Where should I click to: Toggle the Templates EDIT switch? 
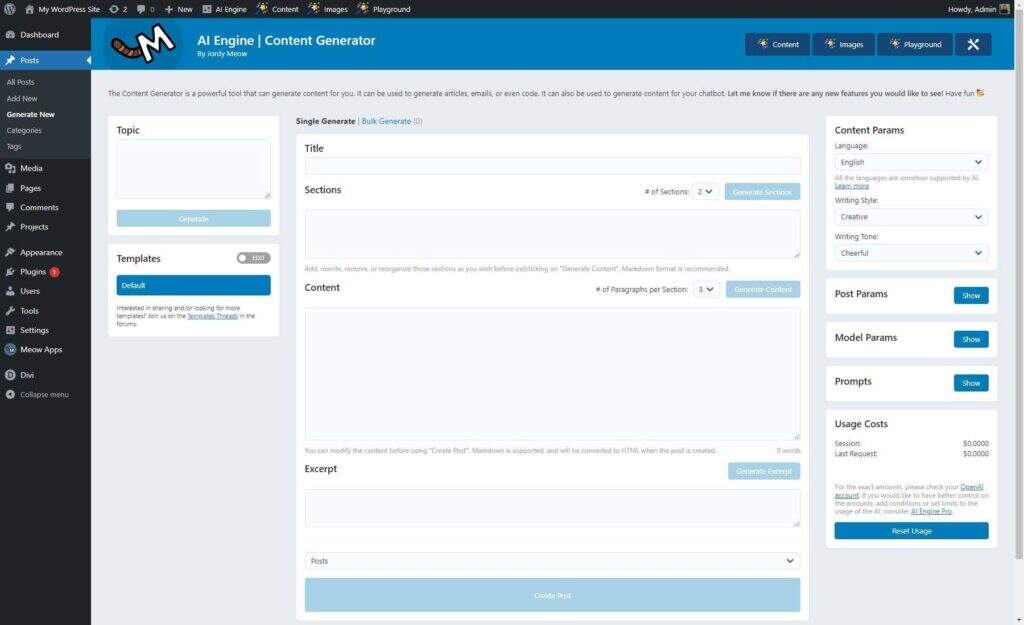coord(253,258)
